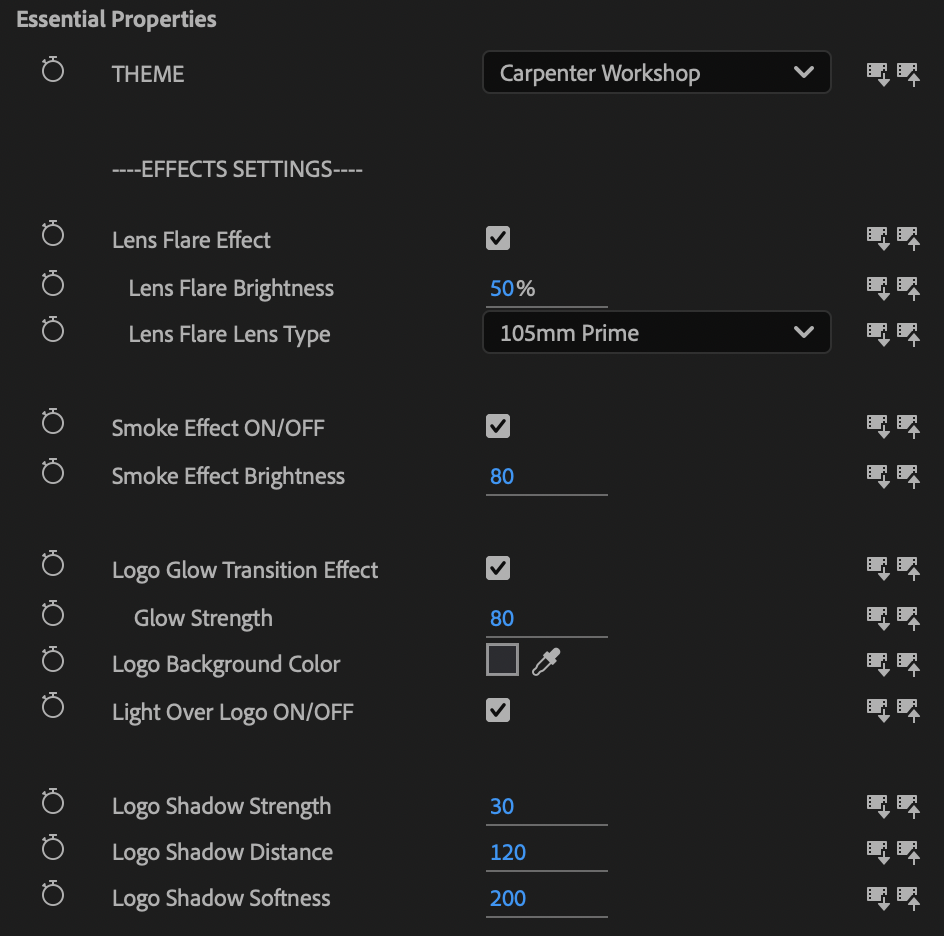This screenshot has width=944, height=936.
Task: Uncheck the Lens Flare Effect checkbox
Action: (x=498, y=238)
